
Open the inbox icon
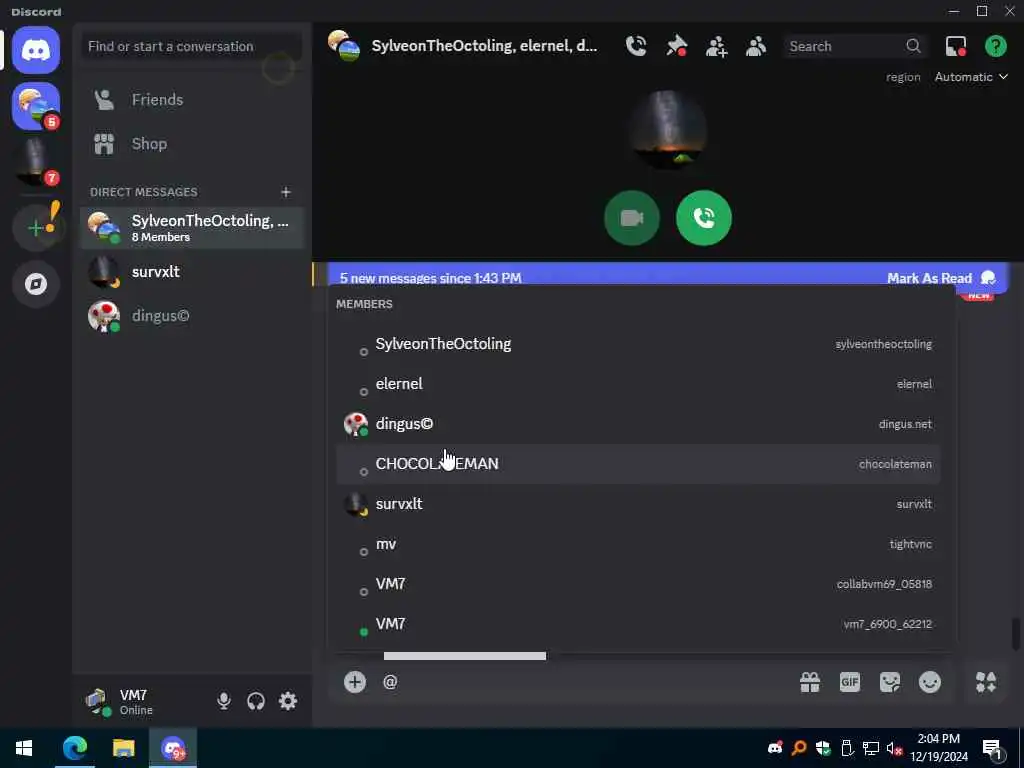[956, 46]
